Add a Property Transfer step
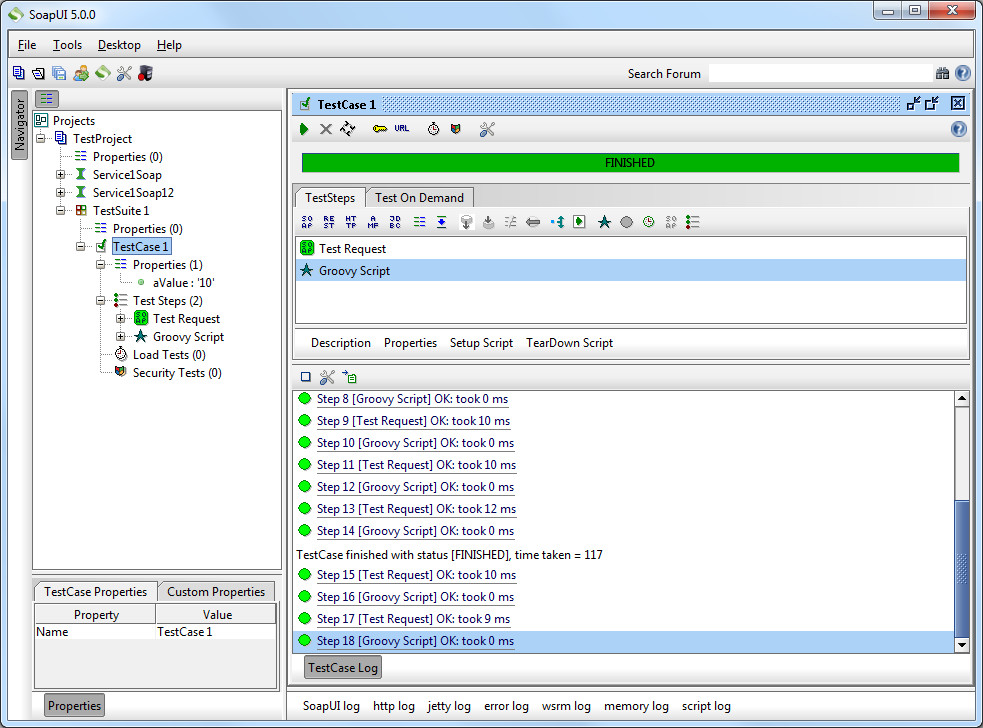This screenshot has width=983, height=728. pyautogui.click(x=442, y=222)
